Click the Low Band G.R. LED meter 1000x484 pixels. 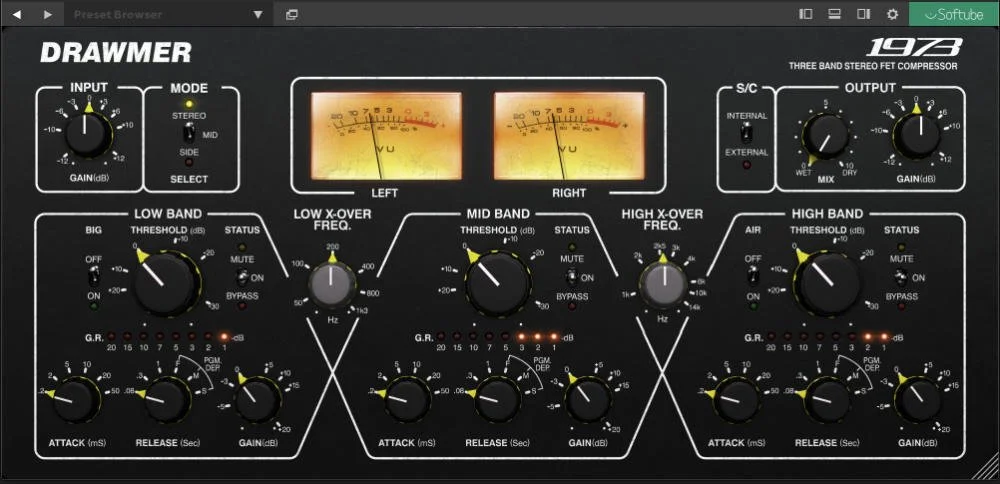(168, 336)
